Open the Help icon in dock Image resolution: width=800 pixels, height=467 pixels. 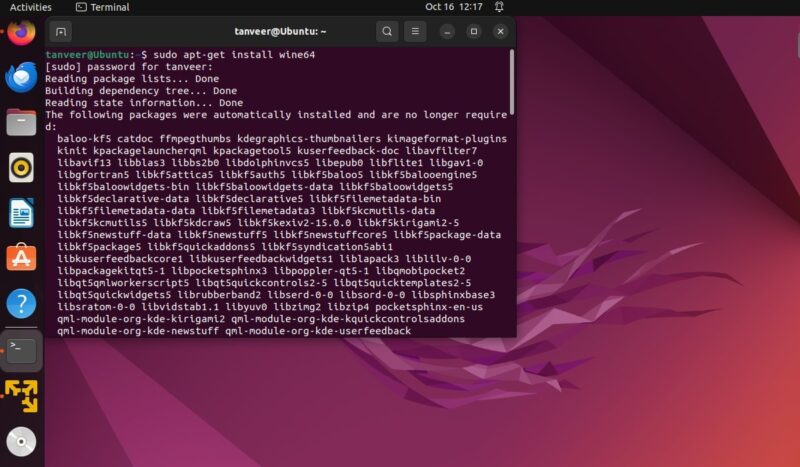coord(21,304)
